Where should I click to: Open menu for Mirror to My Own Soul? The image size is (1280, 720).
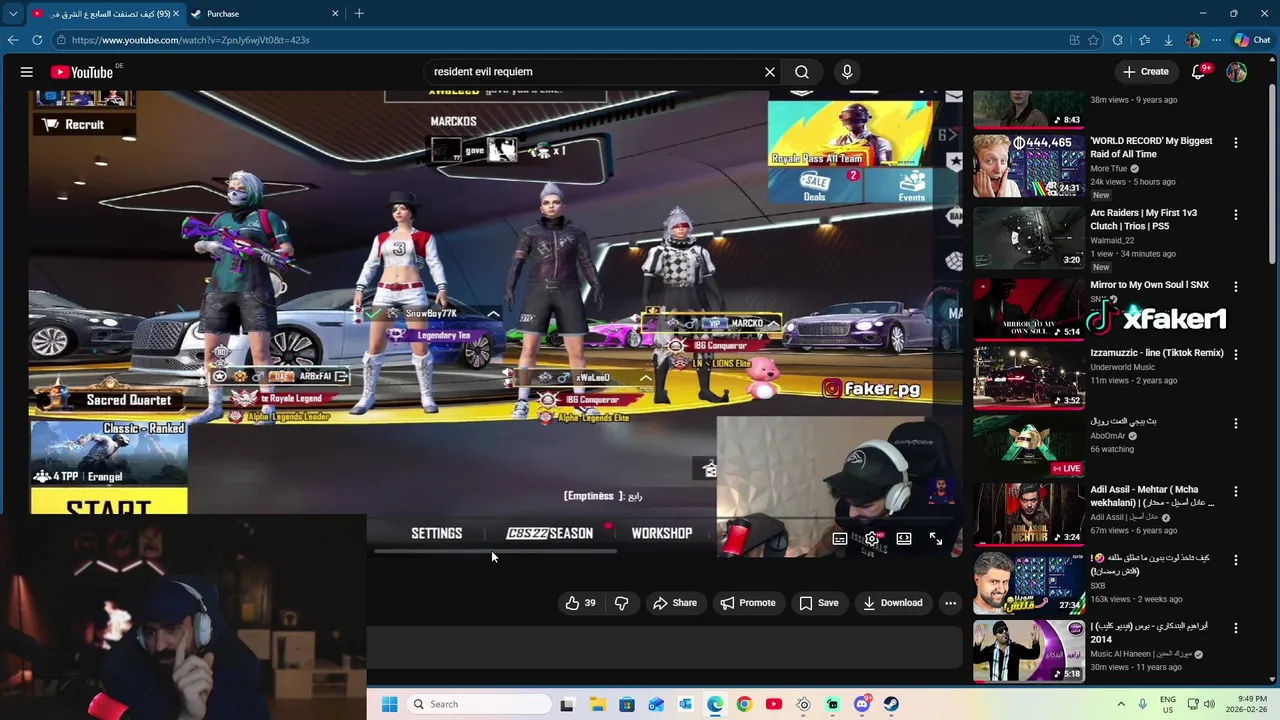point(1236,287)
